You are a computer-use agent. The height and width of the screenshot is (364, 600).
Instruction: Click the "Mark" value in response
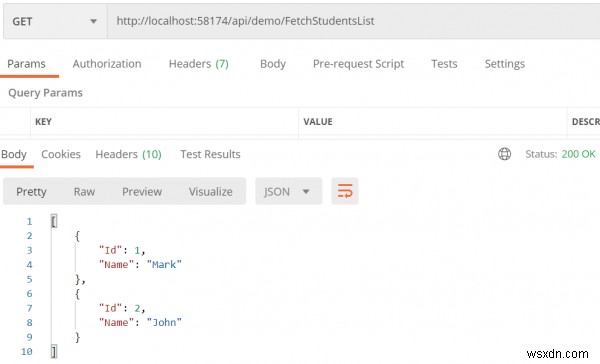coord(164,264)
